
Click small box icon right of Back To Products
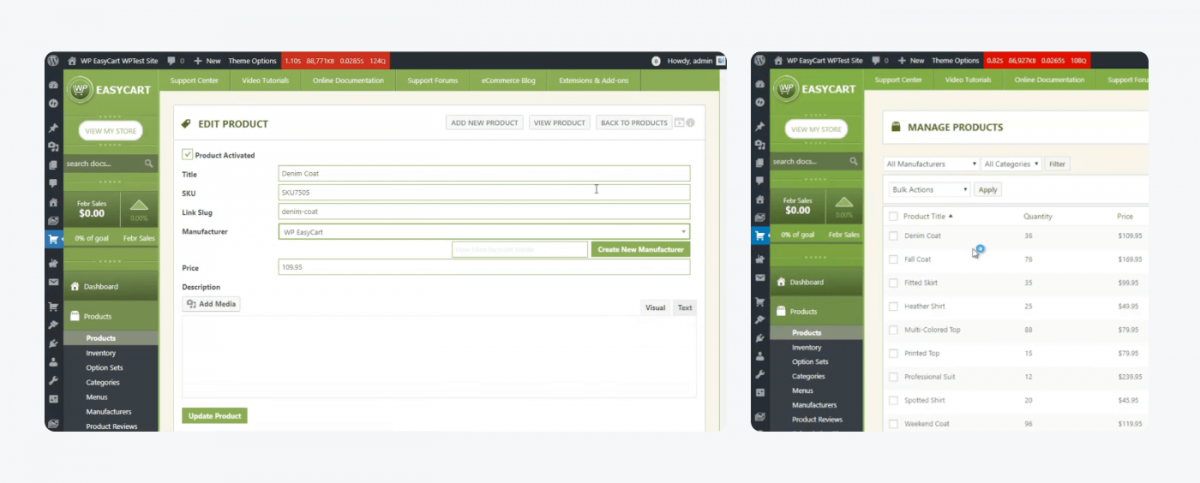pos(679,123)
